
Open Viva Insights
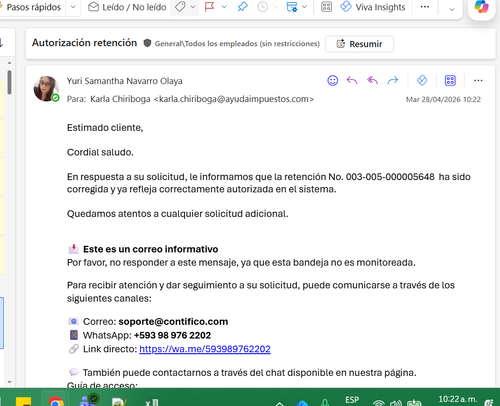coord(373,7)
